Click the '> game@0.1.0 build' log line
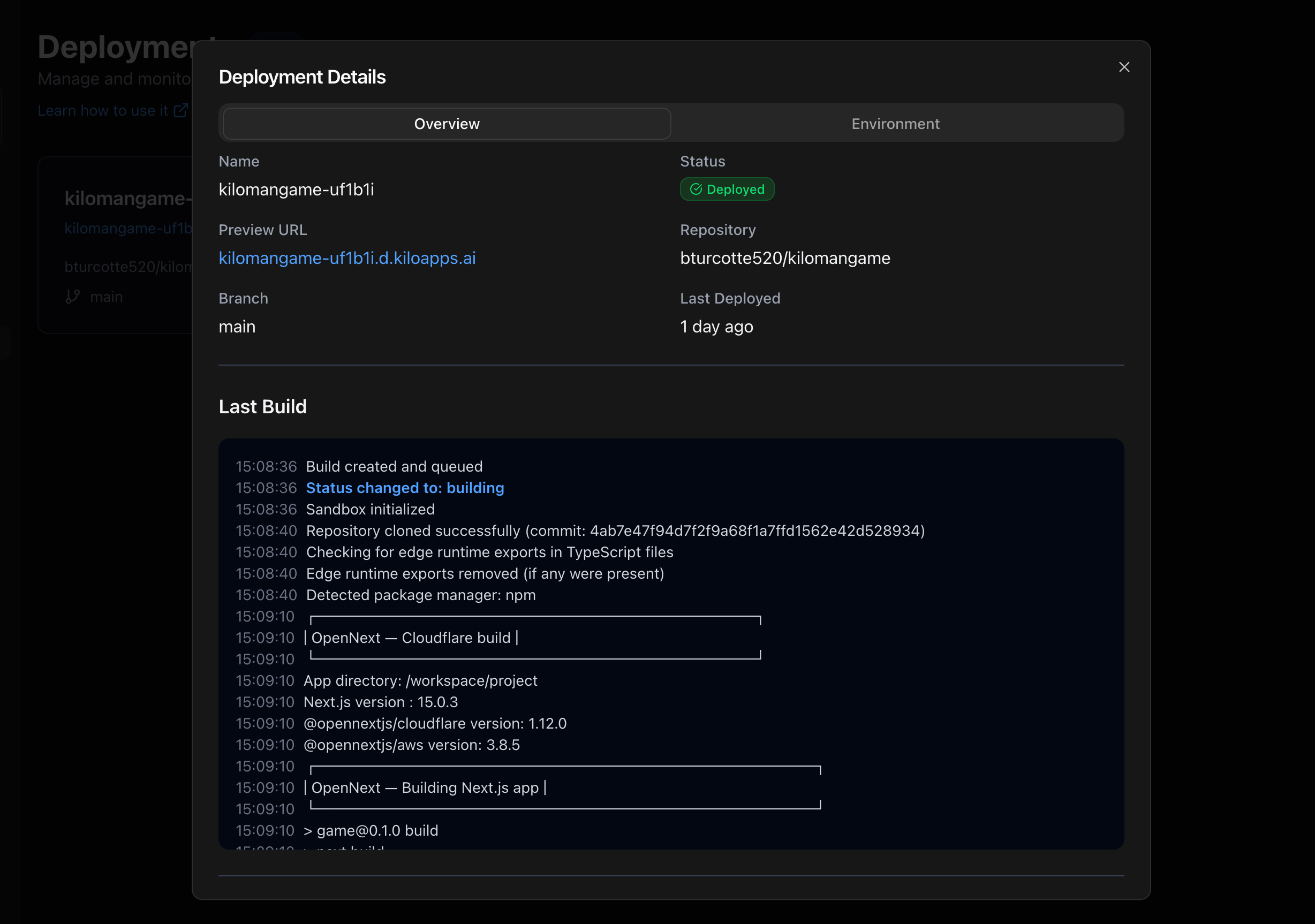The height and width of the screenshot is (924, 1315). pos(371,830)
